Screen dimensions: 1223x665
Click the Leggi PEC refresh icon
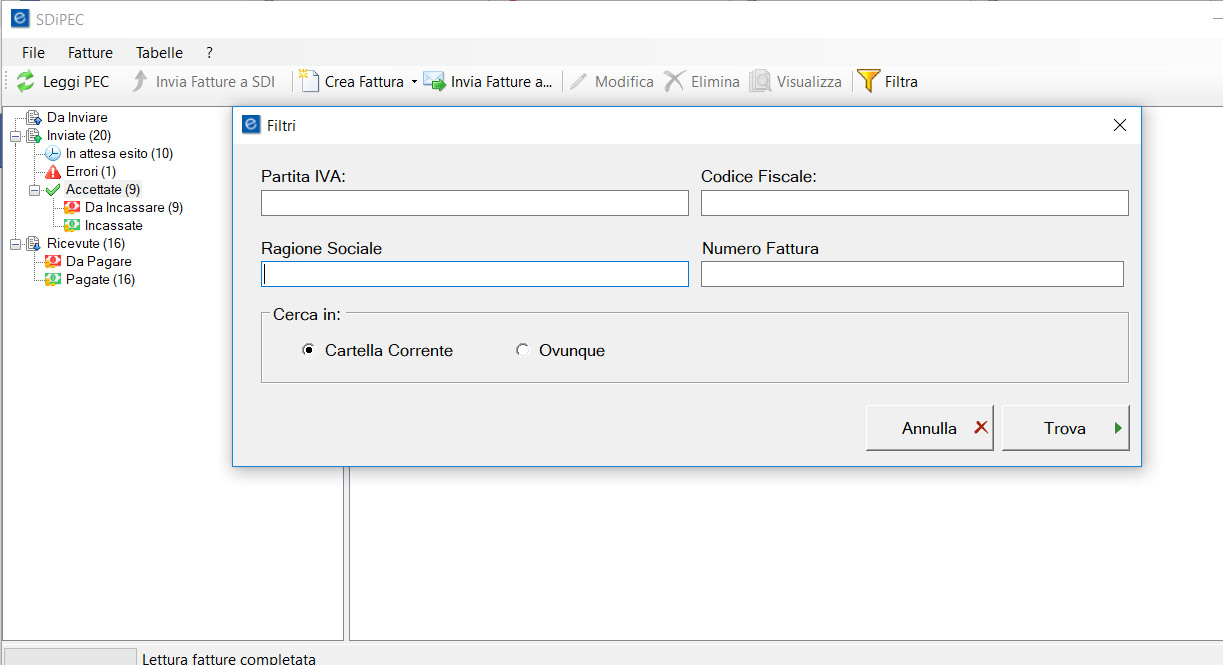coord(25,82)
